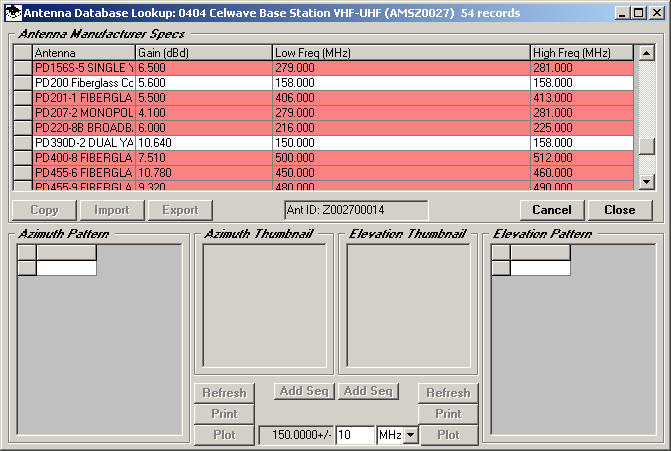The image size is (671, 451).
Task: Click the frequency tolerance field showing 10
Action: click(x=355, y=435)
